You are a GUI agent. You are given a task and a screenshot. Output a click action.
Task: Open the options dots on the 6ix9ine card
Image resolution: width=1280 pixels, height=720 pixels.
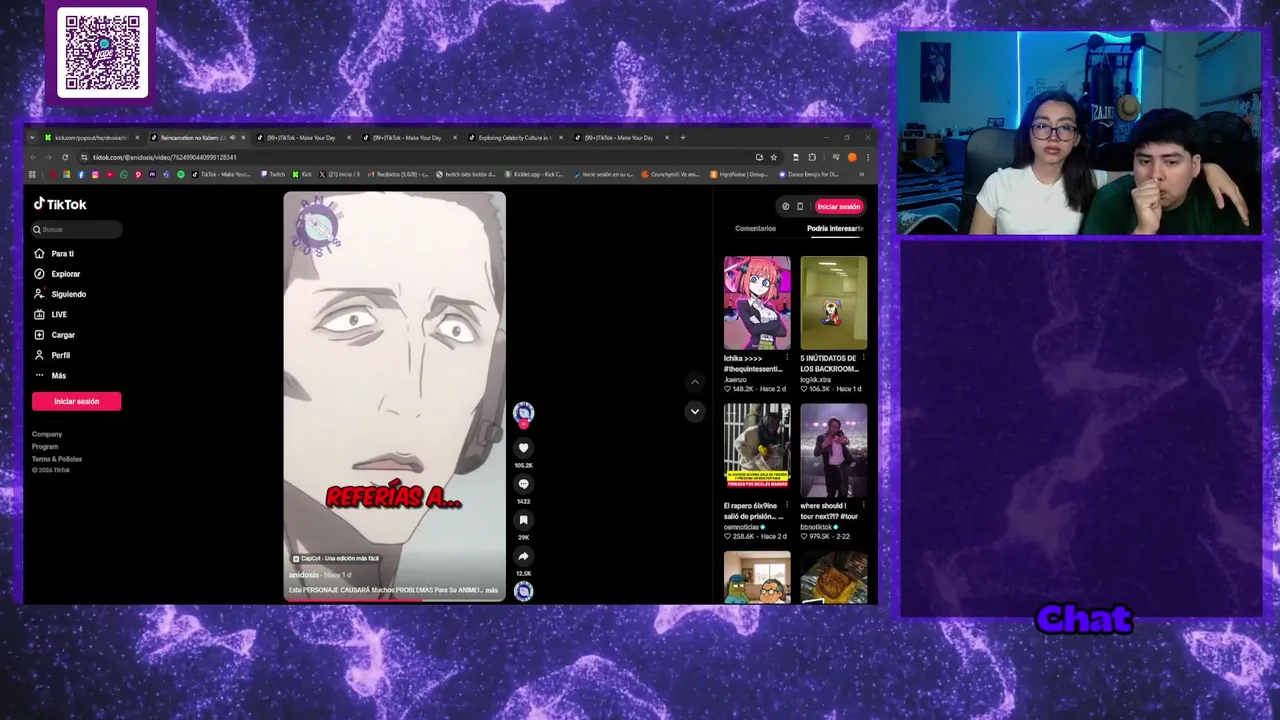(787, 506)
